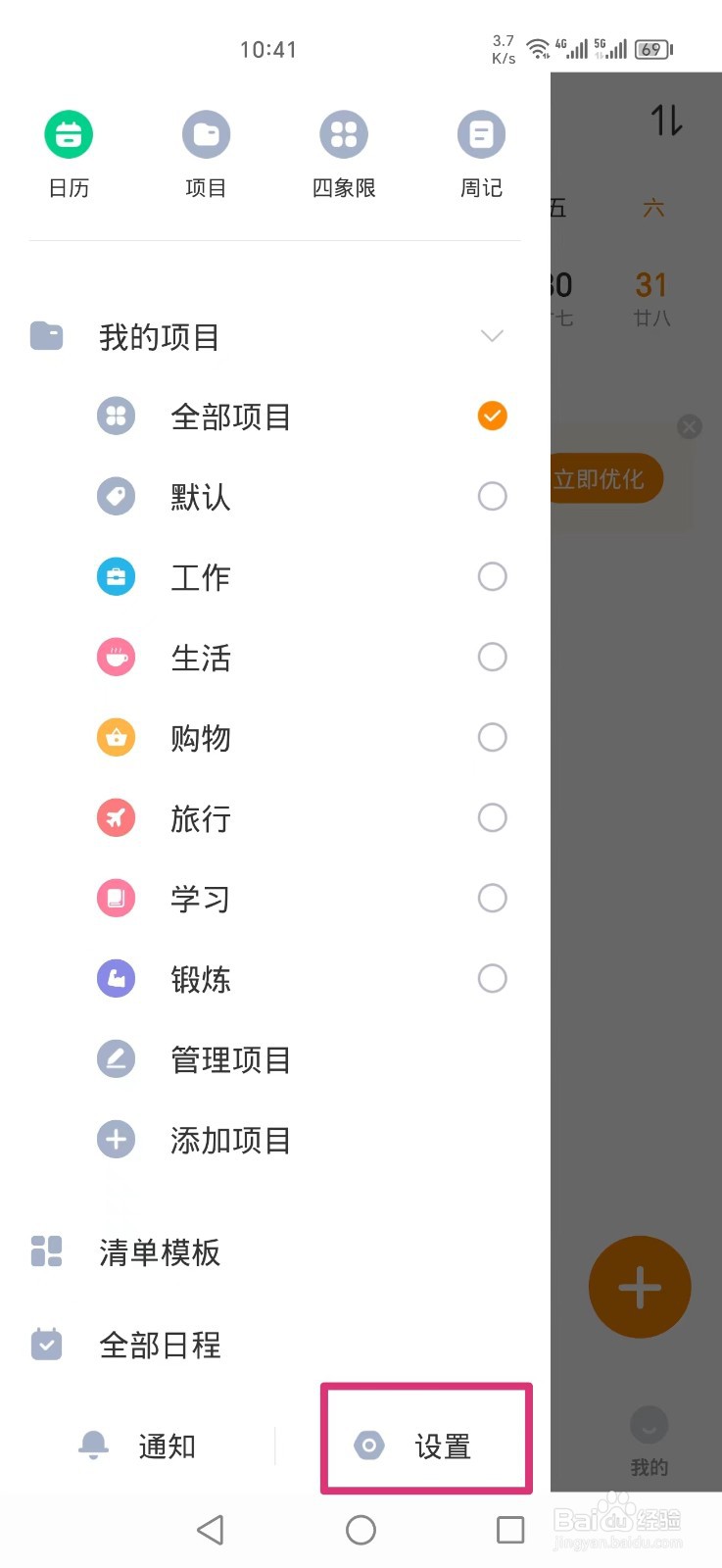Tap the sort arrows icon
Image resolution: width=722 pixels, height=1568 pixels.
(667, 121)
